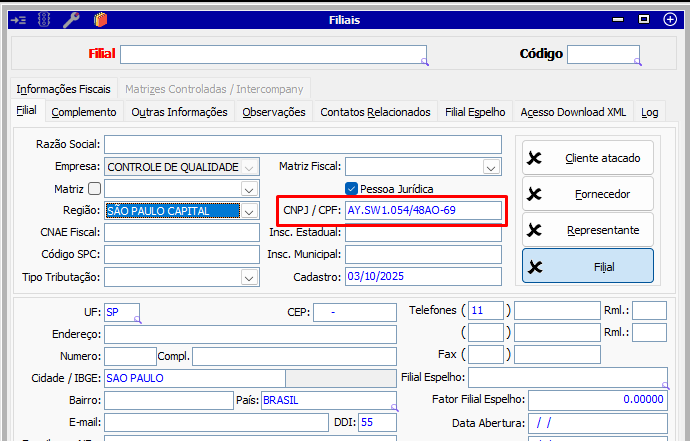Open the UF field lookup magnifier
Viewport: 690px width, 441px height.
(137, 320)
